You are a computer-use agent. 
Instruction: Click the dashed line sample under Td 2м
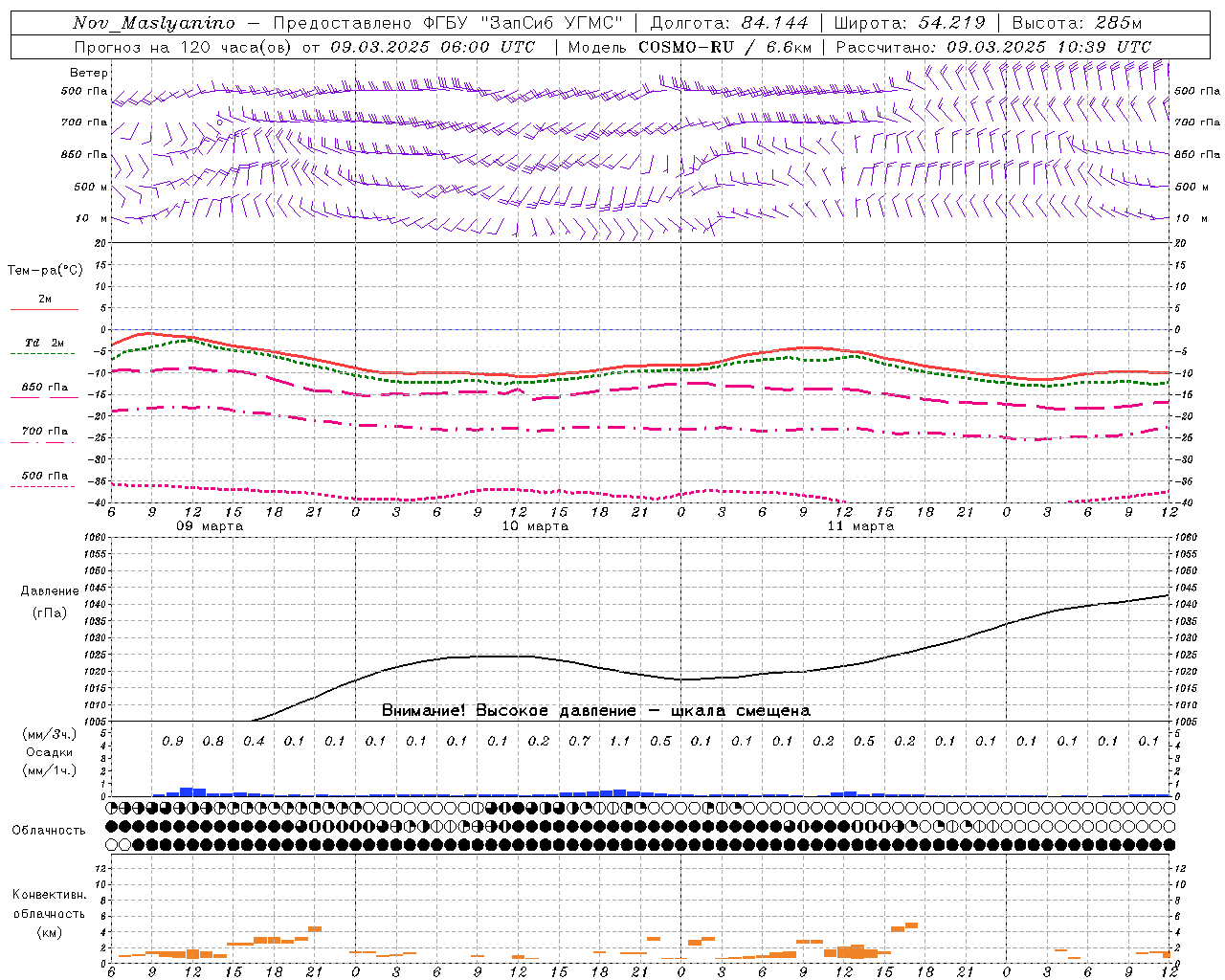[44, 353]
